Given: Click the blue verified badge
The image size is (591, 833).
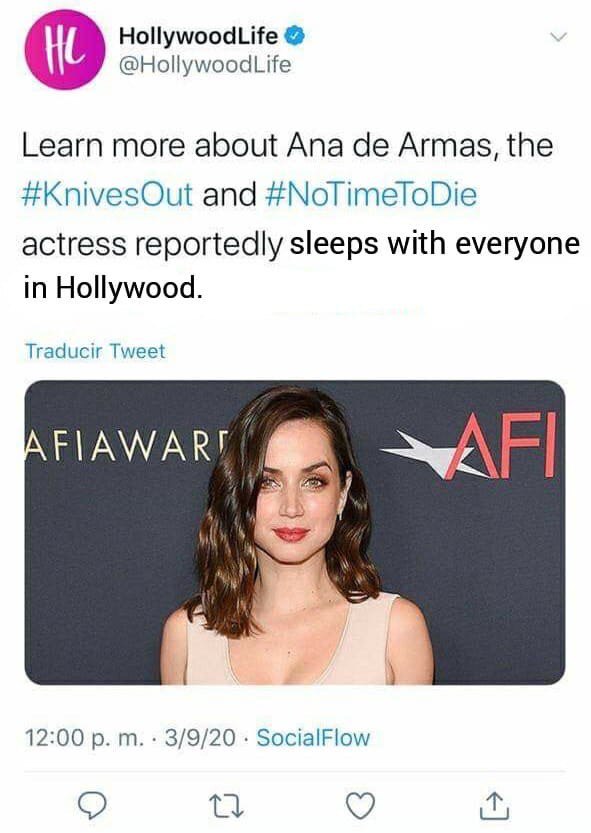Looking at the screenshot, I should 296,36.
